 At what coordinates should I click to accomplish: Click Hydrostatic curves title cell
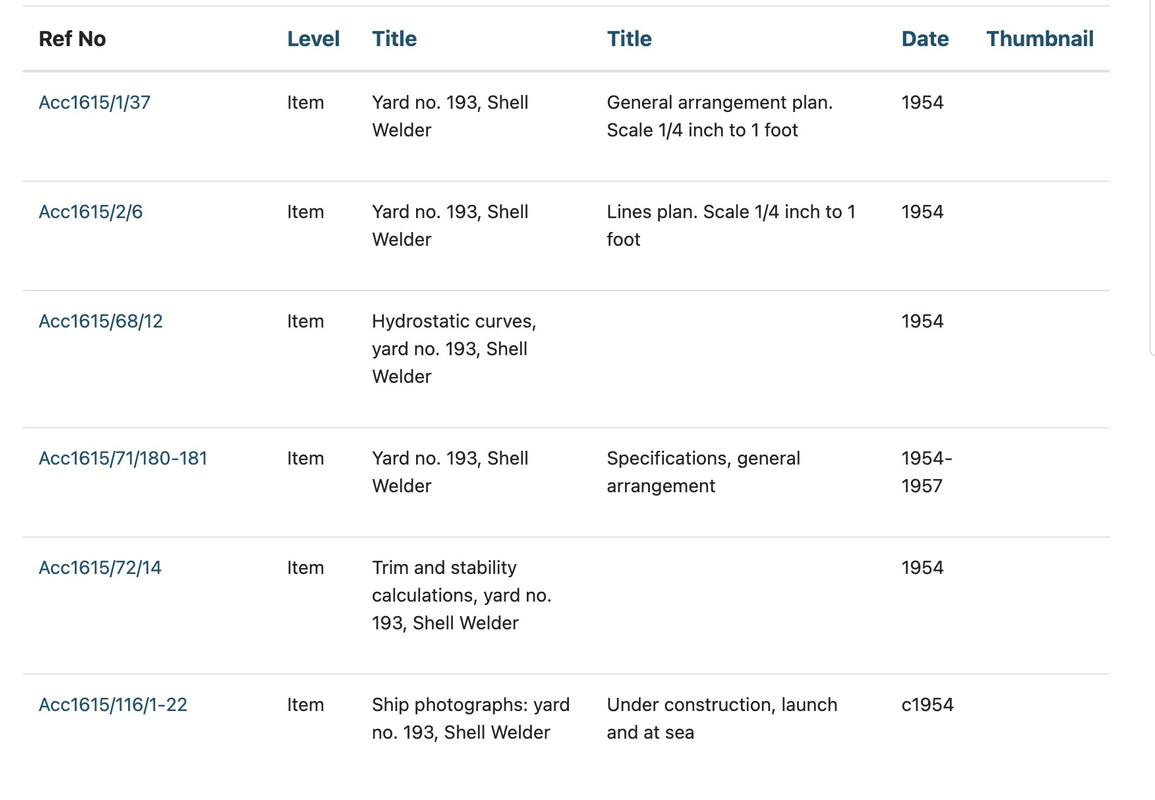[x=452, y=348]
